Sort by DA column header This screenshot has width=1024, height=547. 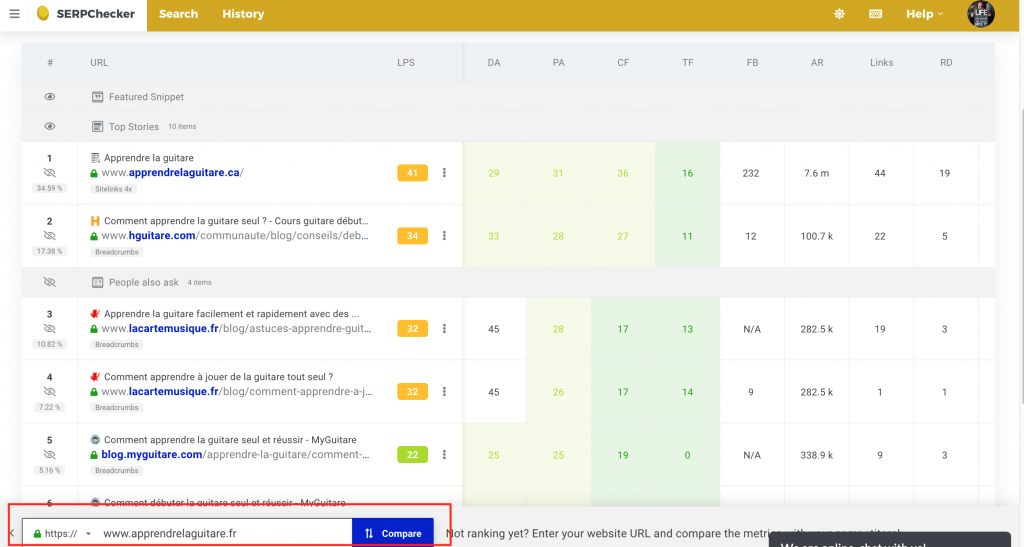point(494,63)
